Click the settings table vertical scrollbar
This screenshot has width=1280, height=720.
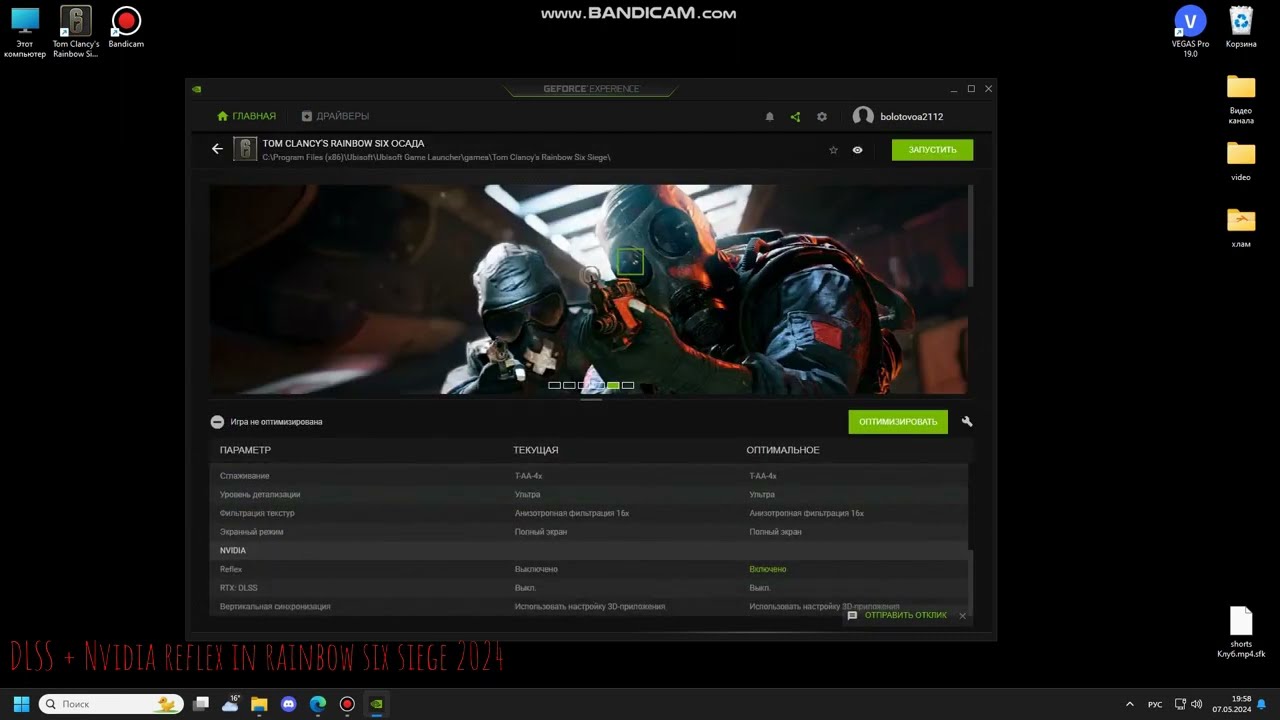tap(970, 580)
